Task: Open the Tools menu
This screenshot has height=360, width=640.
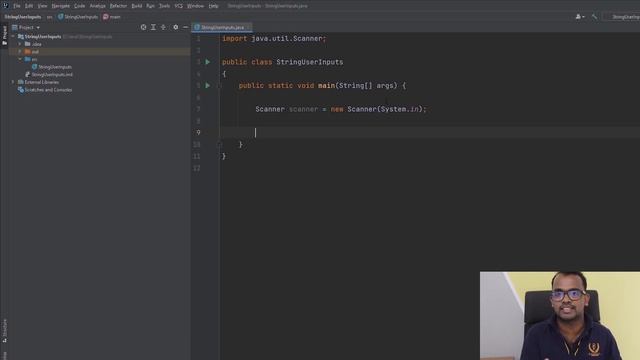Action: (164, 6)
